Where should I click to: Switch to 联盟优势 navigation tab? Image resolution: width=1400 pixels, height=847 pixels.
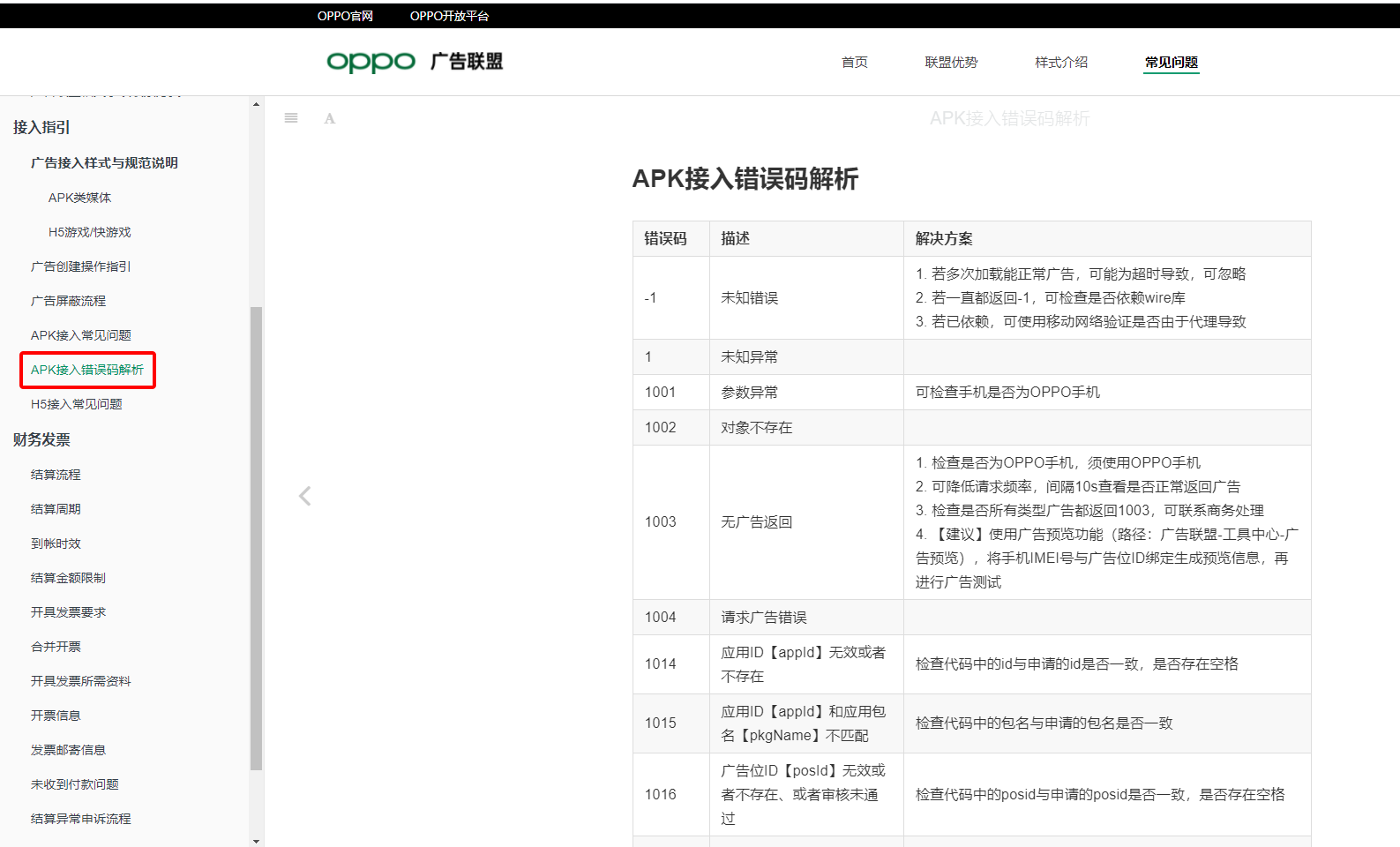[x=951, y=62]
